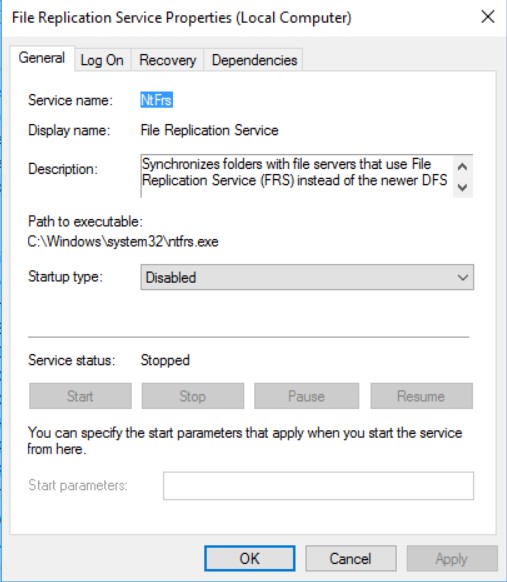Click the Startup type dropdown chevron arrow
Viewport: 507px width, 582px height.
[x=462, y=277]
